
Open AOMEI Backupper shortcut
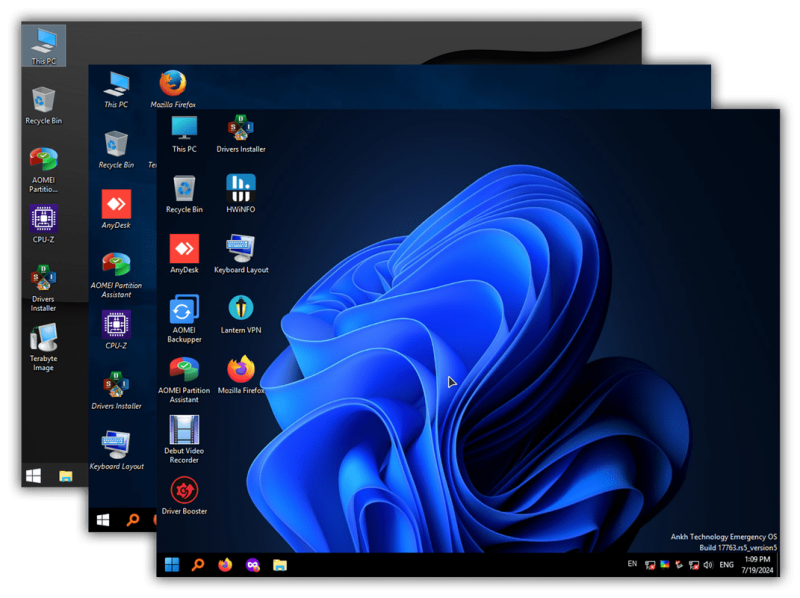point(184,310)
